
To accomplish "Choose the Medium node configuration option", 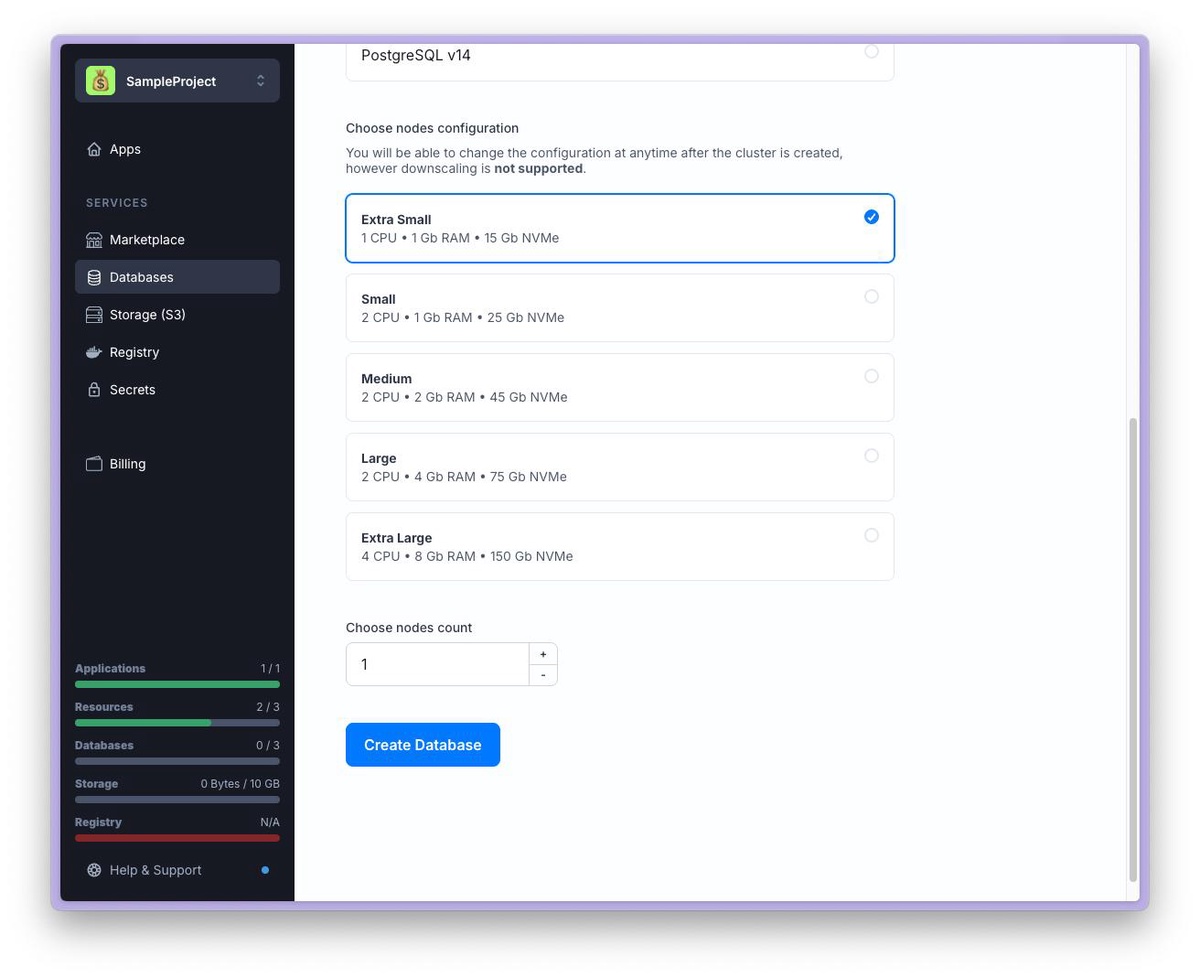I will [871, 376].
